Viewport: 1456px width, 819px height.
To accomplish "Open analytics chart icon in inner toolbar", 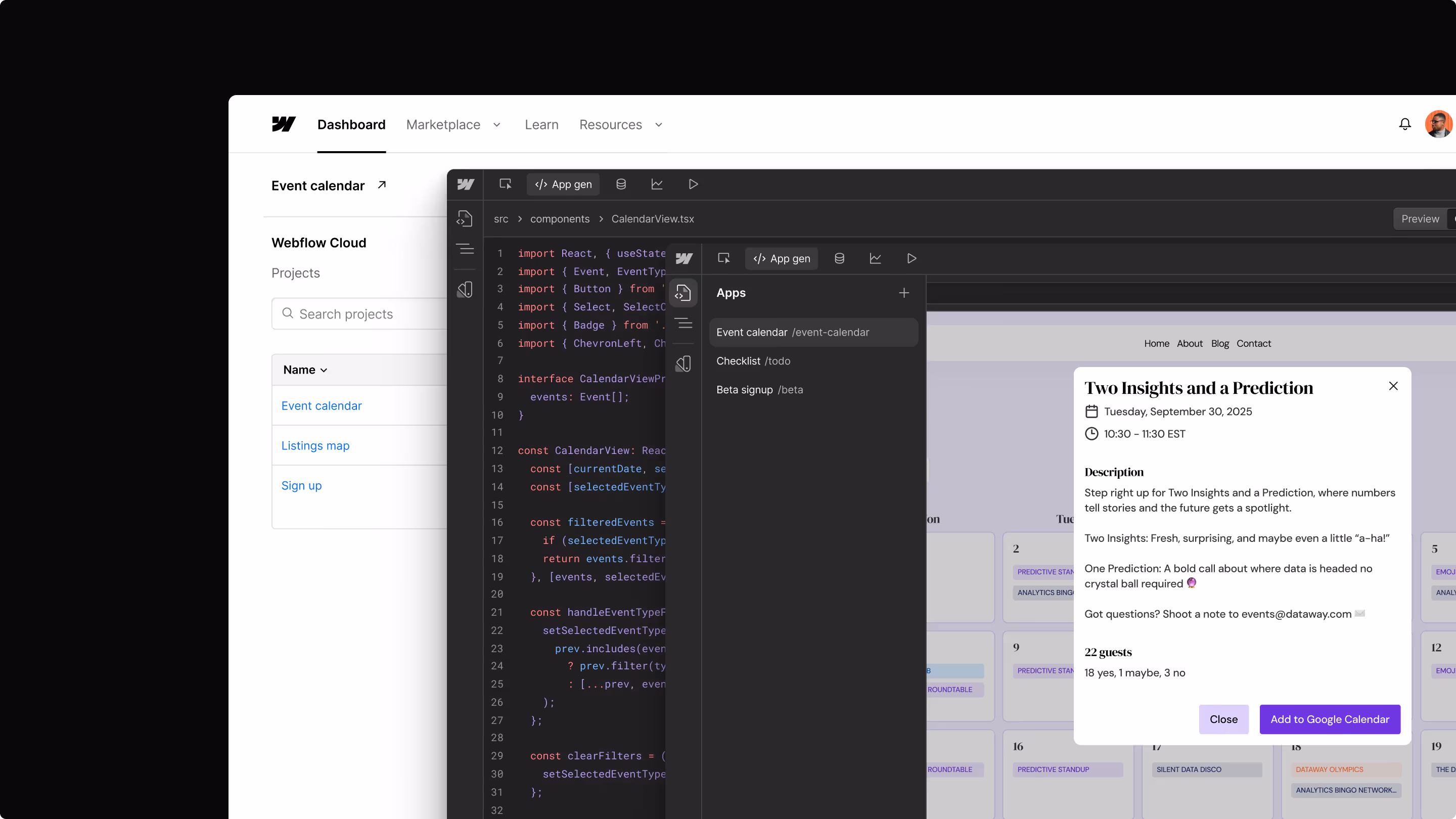I will tap(875, 258).
